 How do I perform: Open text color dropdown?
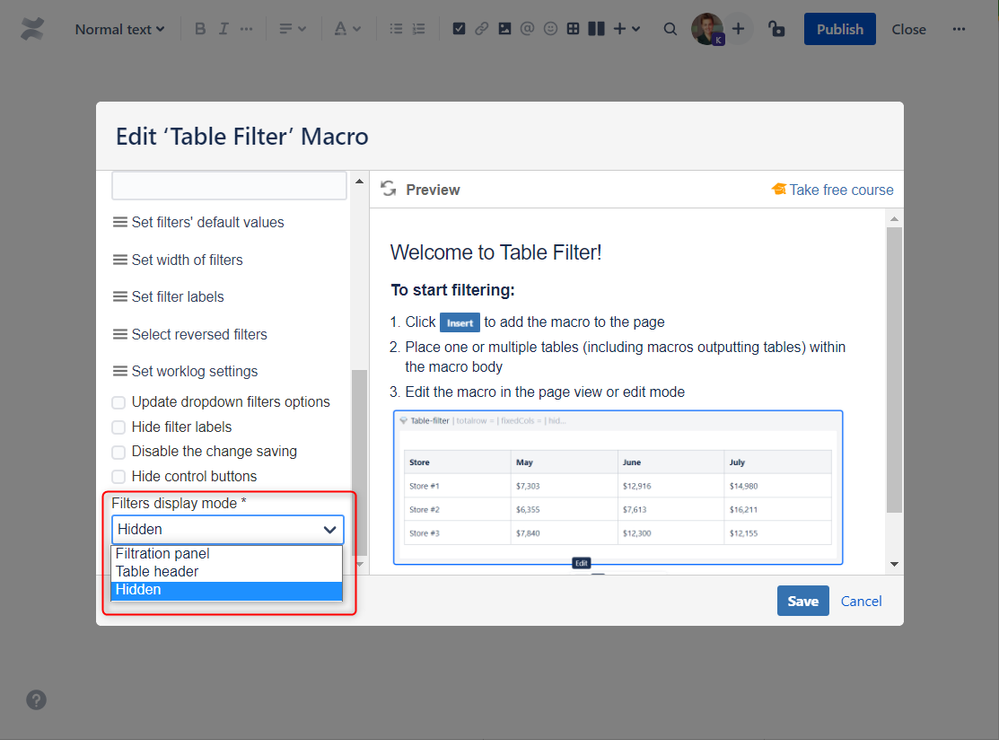tap(347, 29)
